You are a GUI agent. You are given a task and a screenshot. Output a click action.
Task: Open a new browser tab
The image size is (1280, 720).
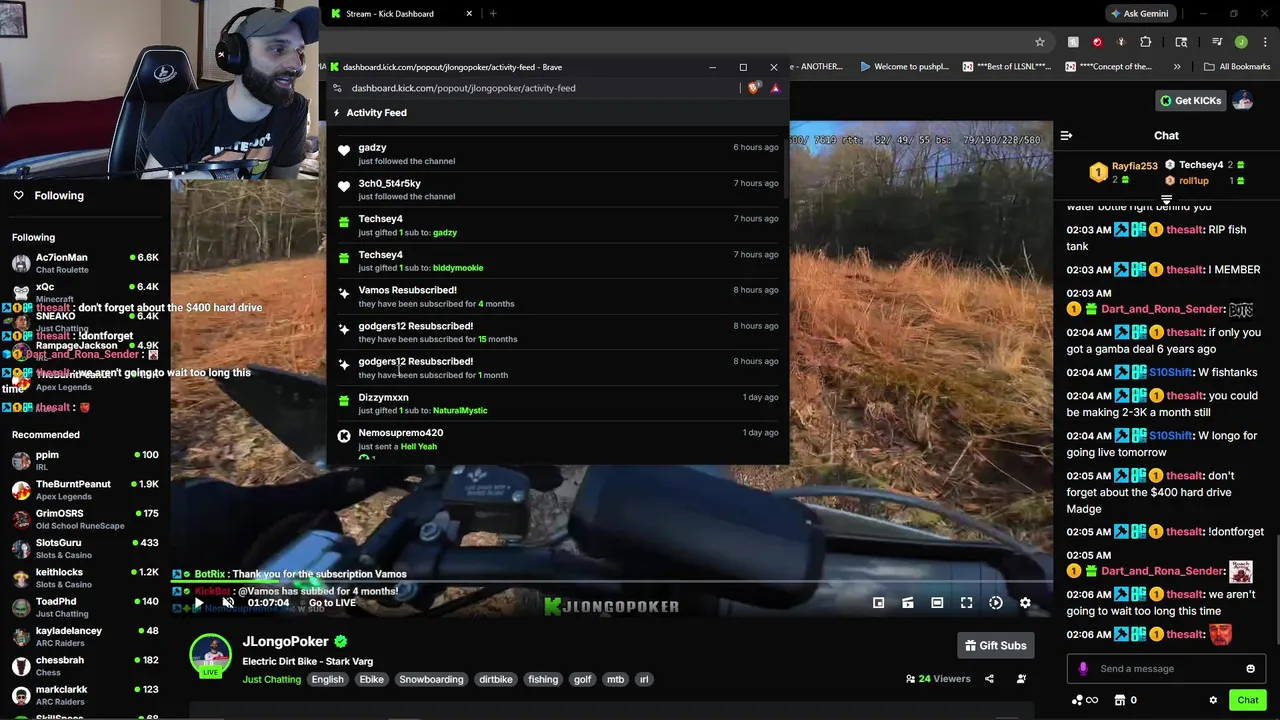click(493, 14)
